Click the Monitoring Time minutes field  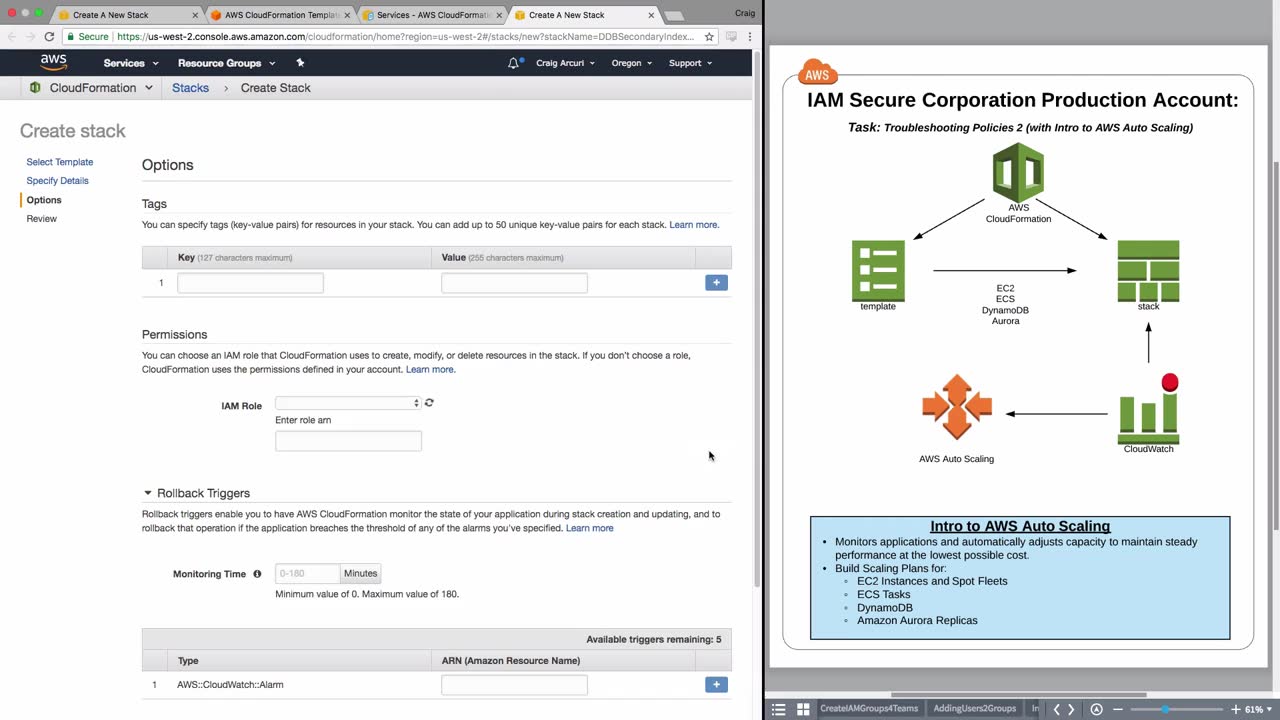(308, 574)
